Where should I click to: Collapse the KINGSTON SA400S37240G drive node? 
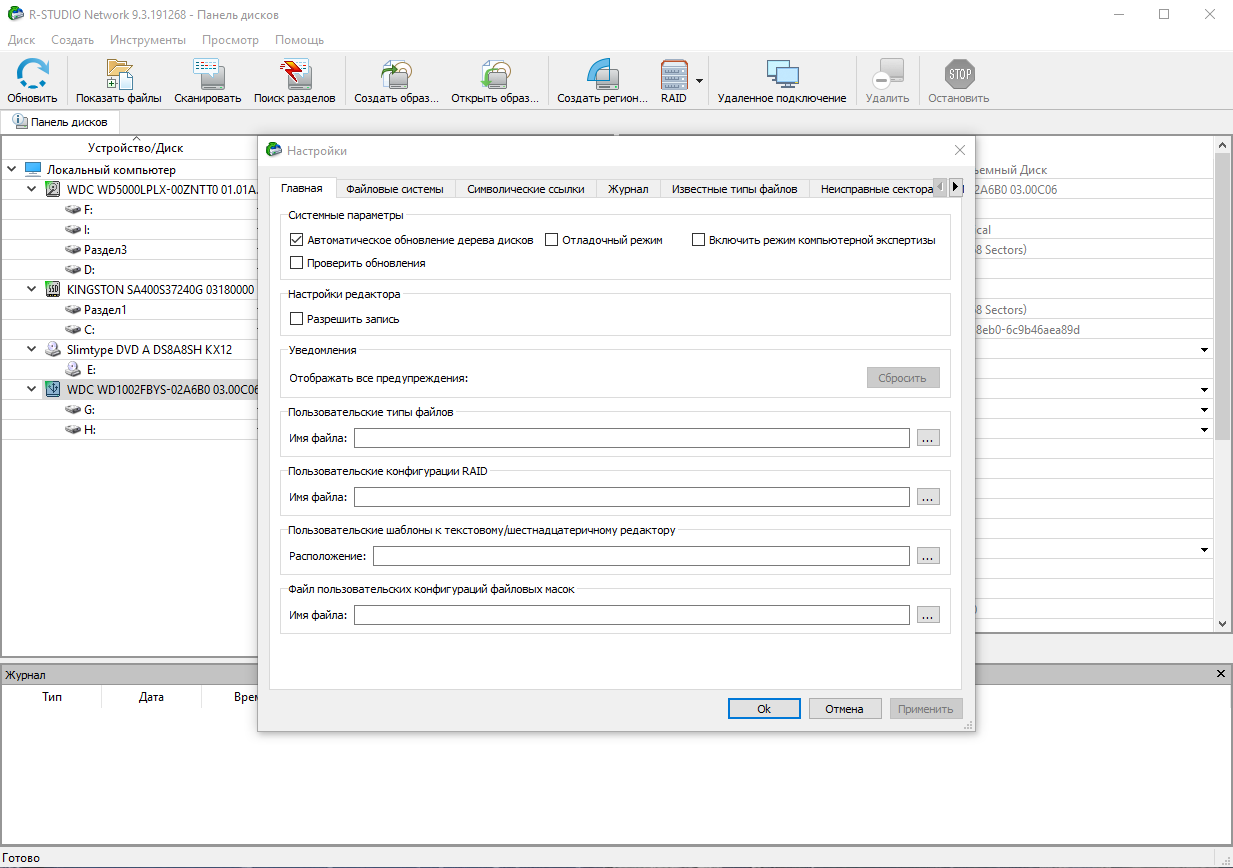33,289
